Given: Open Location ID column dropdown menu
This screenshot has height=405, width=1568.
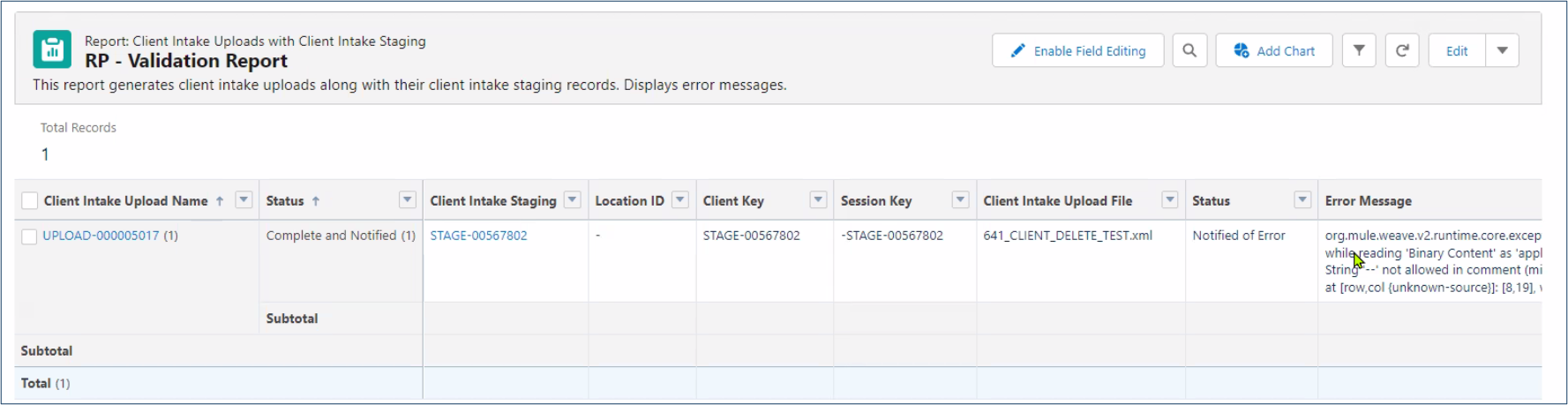Looking at the screenshot, I should click(680, 200).
